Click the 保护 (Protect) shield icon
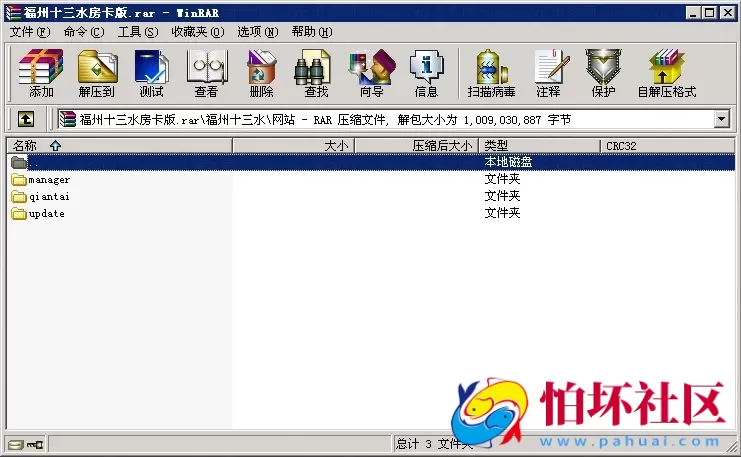The image size is (741, 457). (x=603, y=73)
